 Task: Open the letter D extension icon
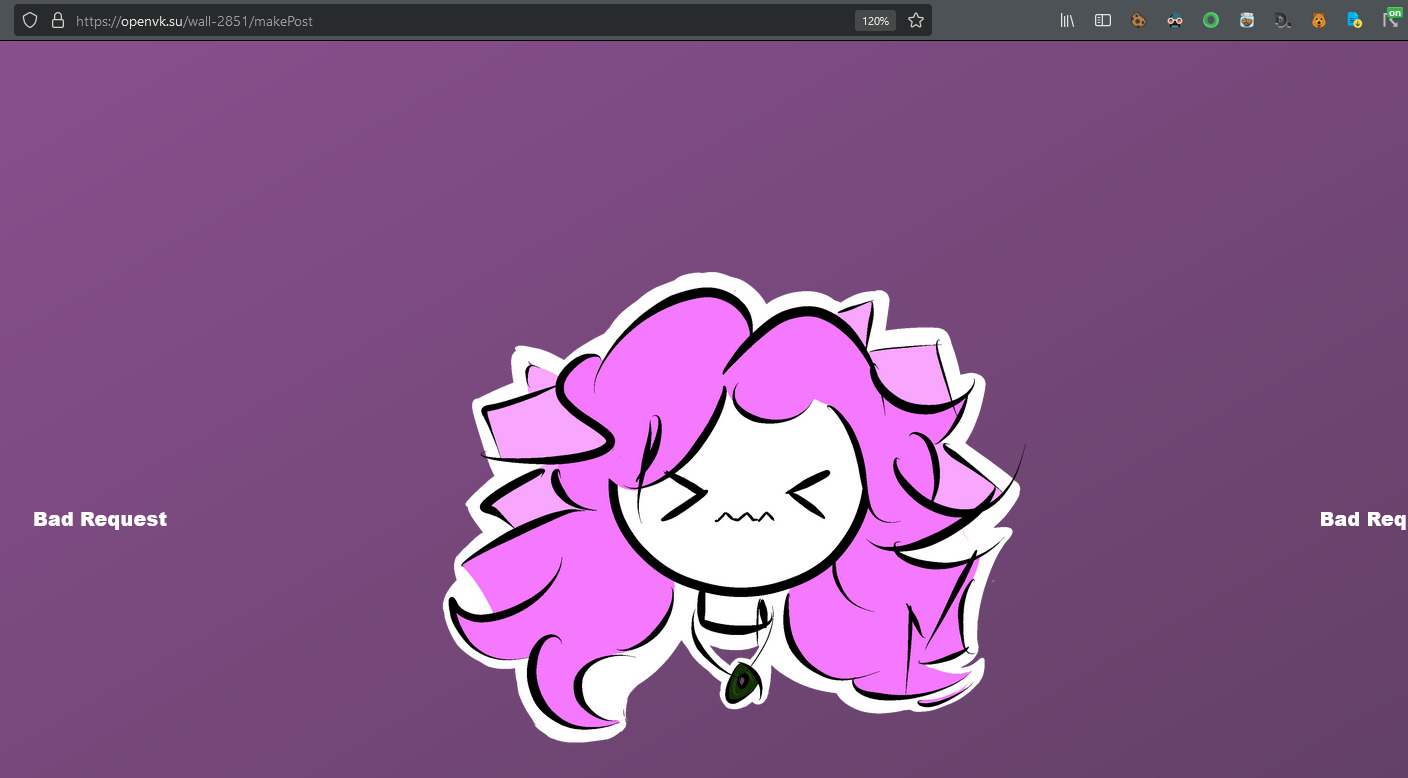click(x=1283, y=20)
